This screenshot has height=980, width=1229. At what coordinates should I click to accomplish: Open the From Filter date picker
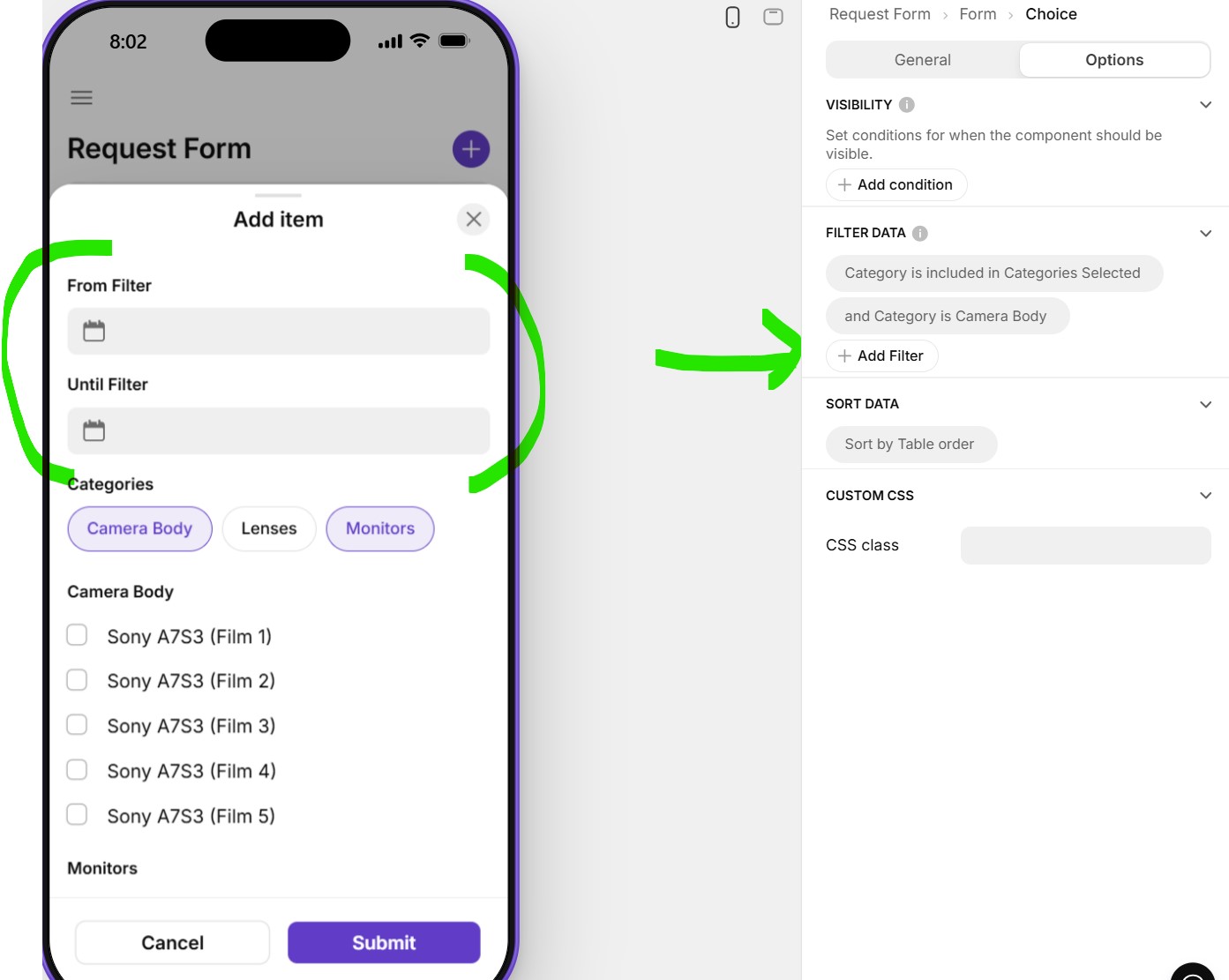(279, 331)
